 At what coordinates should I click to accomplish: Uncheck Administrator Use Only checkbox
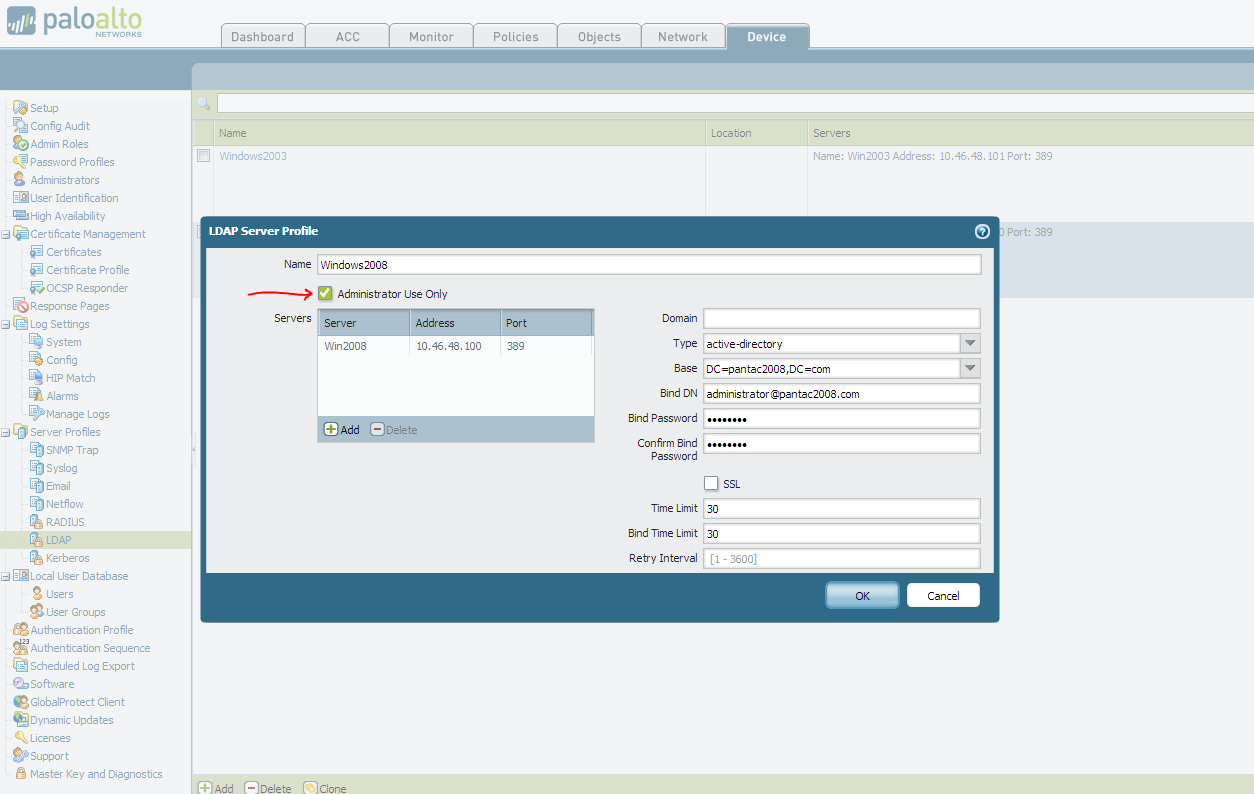click(325, 294)
